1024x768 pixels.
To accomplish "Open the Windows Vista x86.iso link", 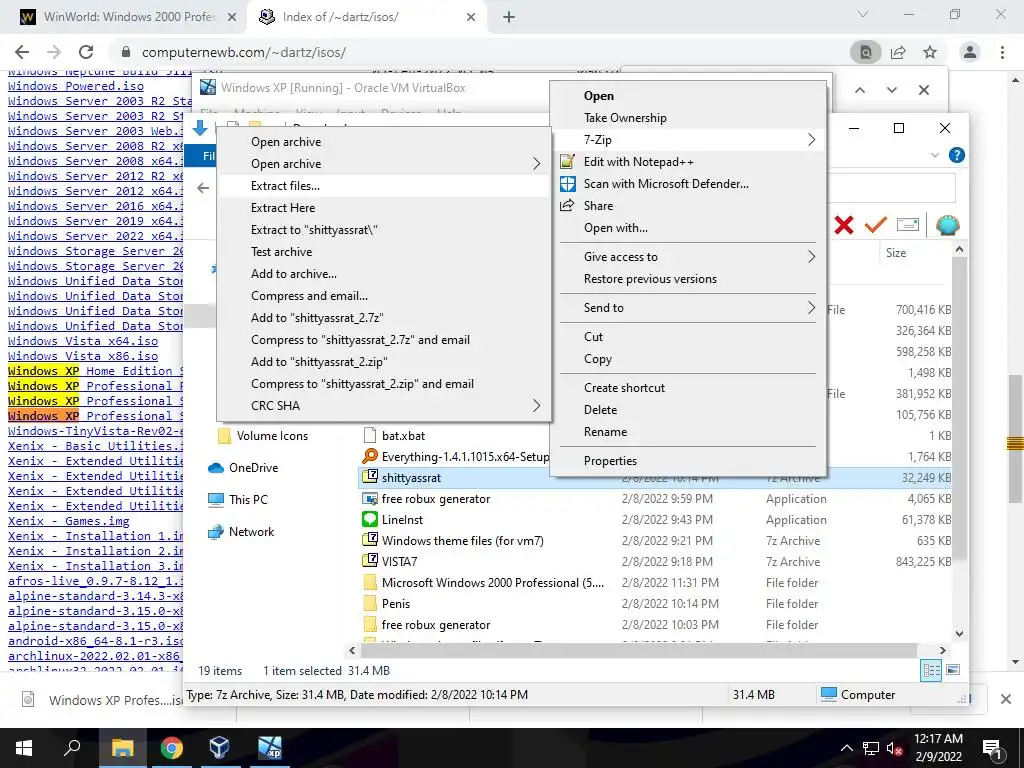I will [x=83, y=356].
